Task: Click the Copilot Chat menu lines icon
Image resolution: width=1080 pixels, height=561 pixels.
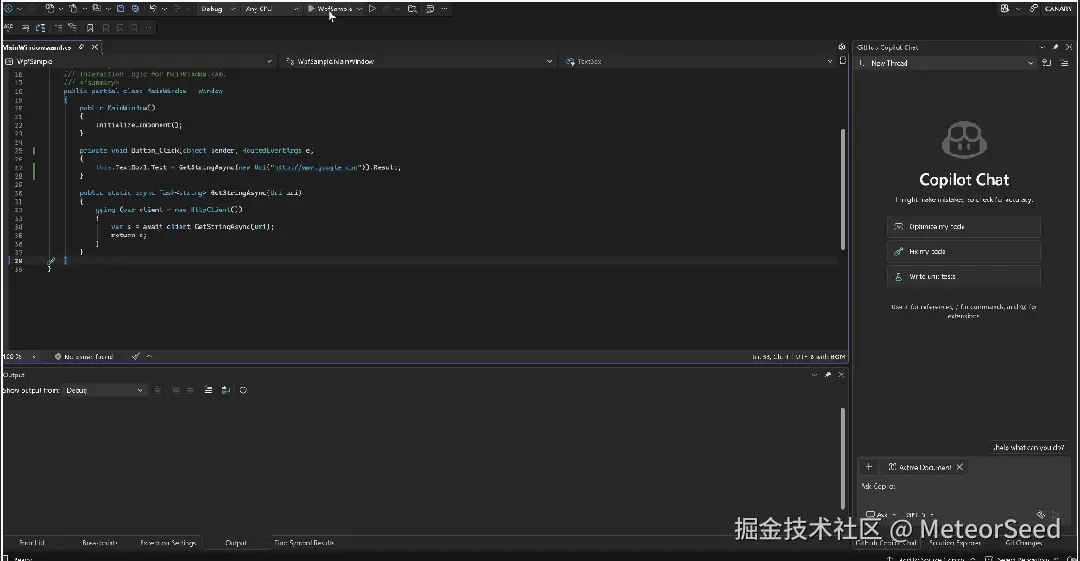Action: 1064,63
